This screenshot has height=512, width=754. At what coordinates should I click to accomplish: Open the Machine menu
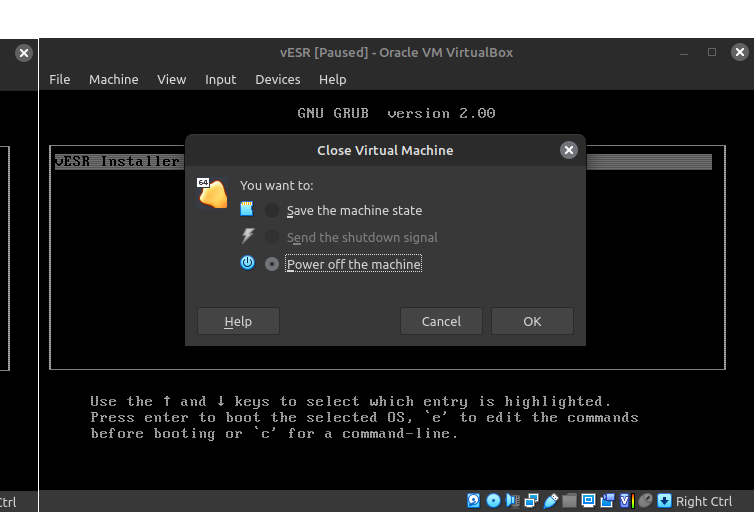(113, 79)
